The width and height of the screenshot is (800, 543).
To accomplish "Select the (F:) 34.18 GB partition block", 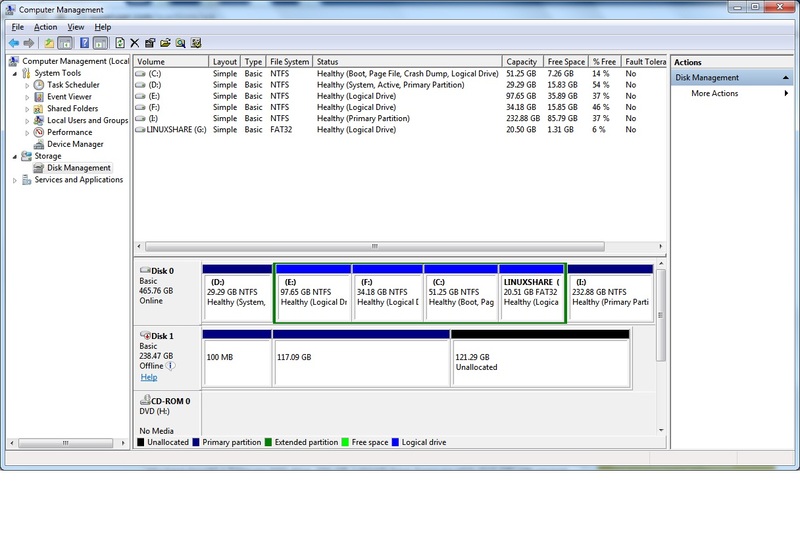I will tap(387, 293).
